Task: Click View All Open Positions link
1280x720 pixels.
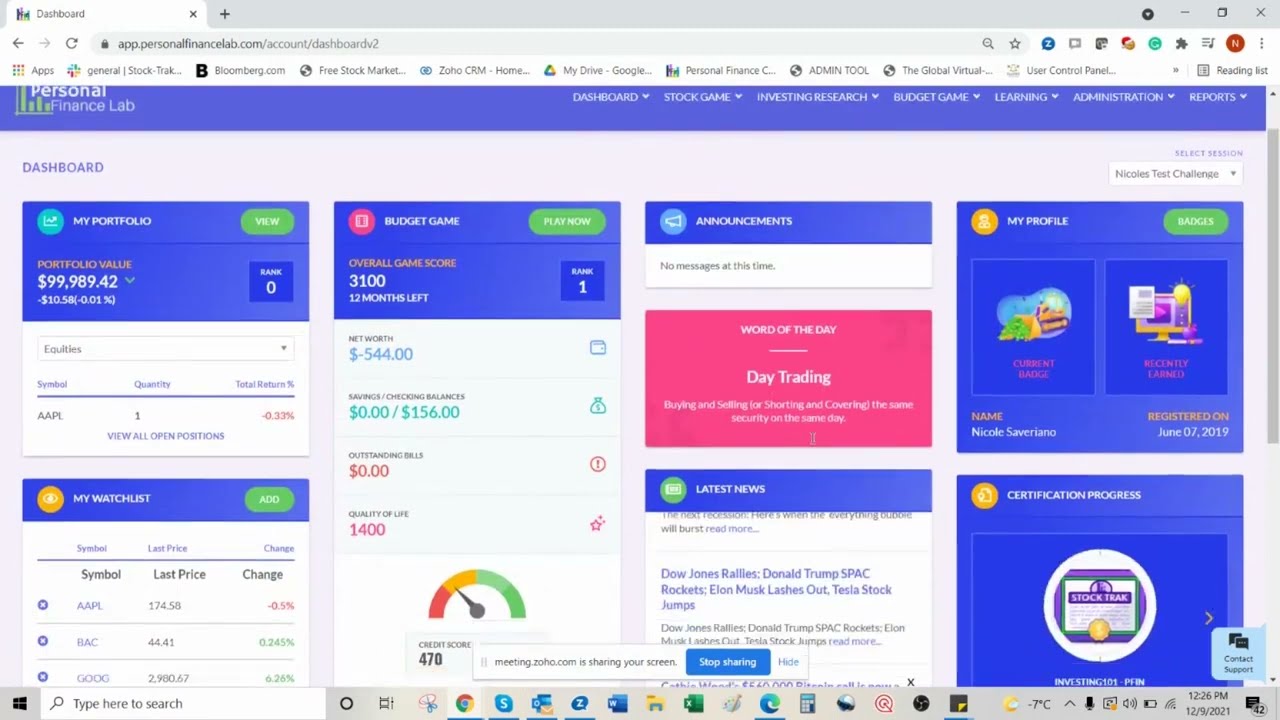Action: (166, 436)
